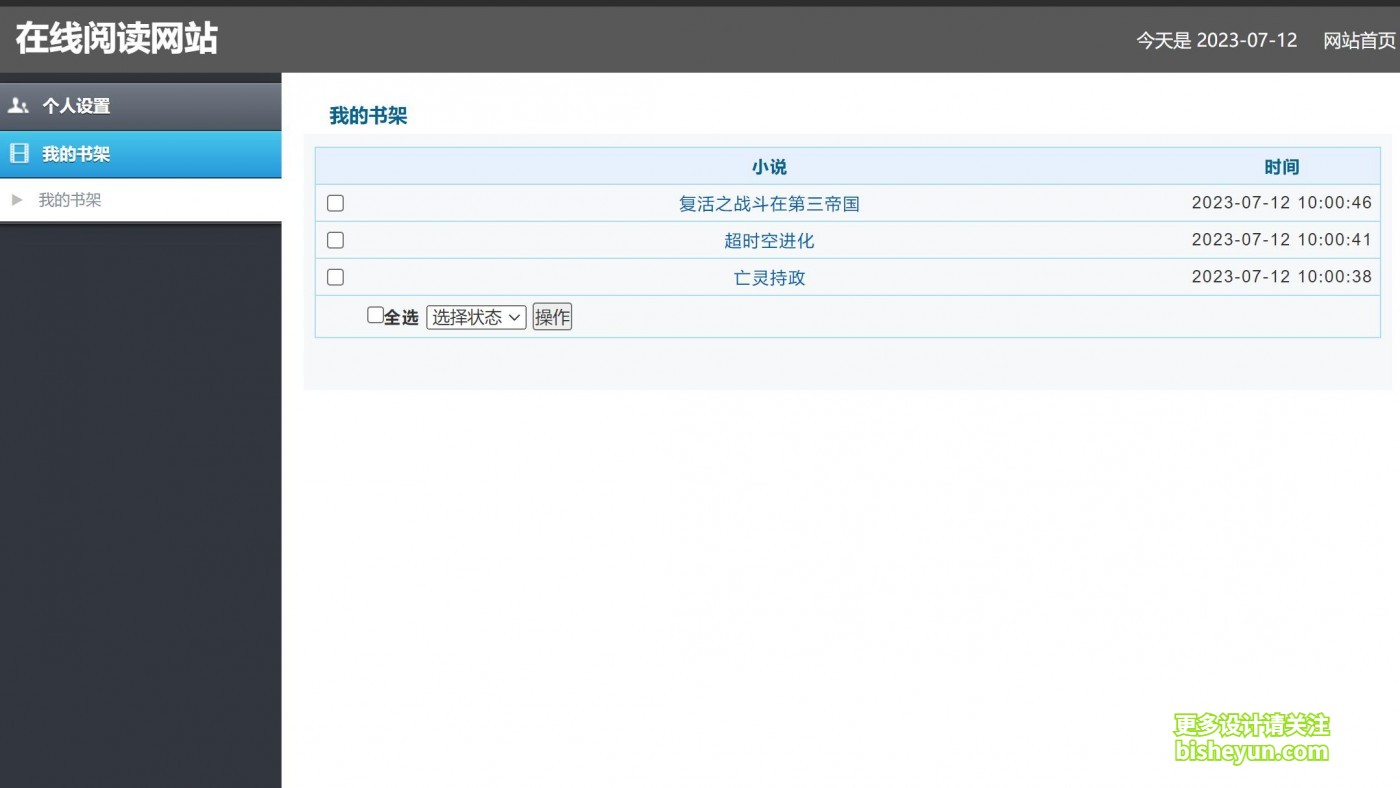This screenshot has width=1400, height=788.
Task: Click timestamp 2023-07-12 10:00:41
Action: [1282, 240]
